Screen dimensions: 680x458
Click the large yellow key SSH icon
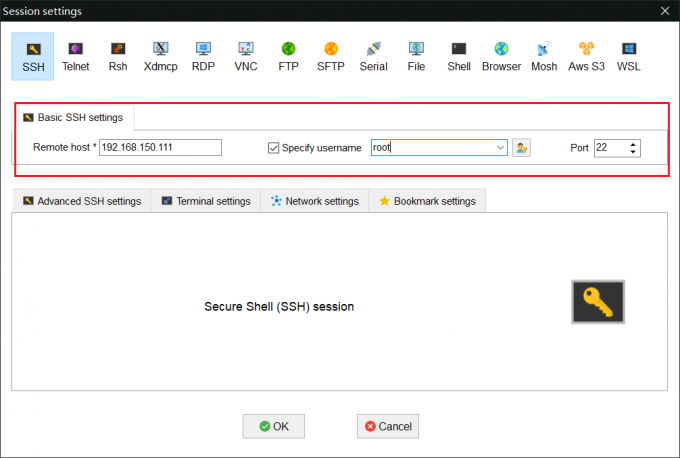(598, 302)
